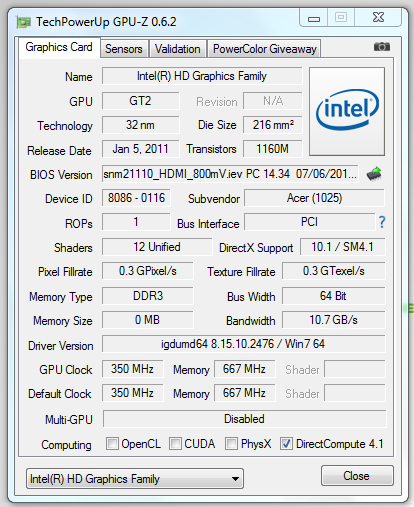Viewport: 414px width, 507px height.
Task: Click the empty Shader field in GPU Clock row
Action: [355, 369]
